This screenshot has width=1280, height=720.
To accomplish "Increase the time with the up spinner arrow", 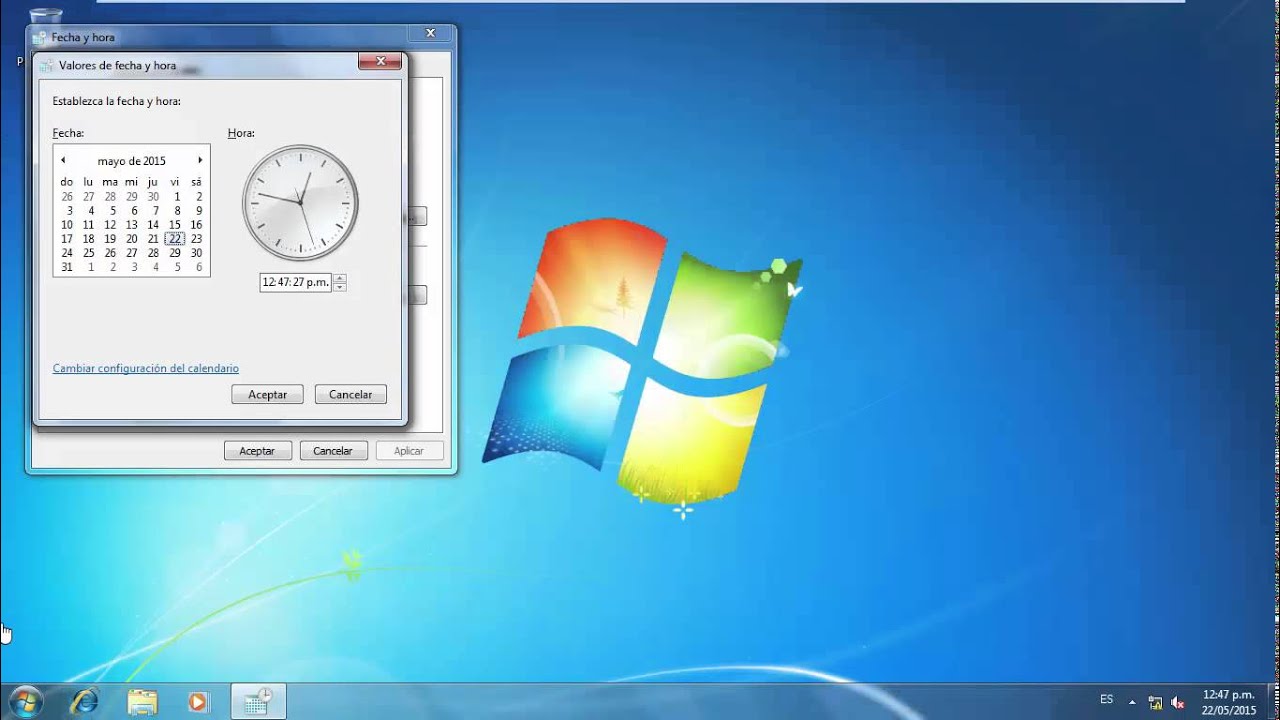I will (x=340, y=278).
